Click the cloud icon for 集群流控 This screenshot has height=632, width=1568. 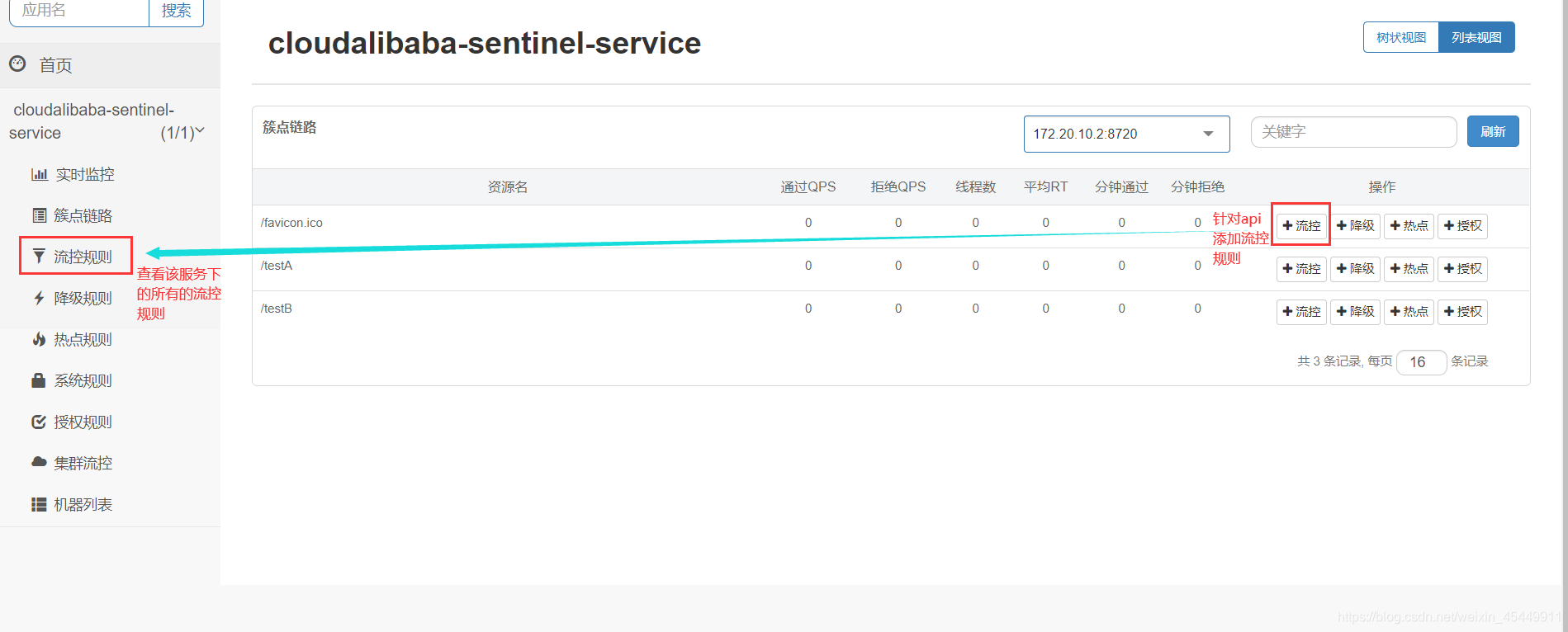pyautogui.click(x=39, y=462)
